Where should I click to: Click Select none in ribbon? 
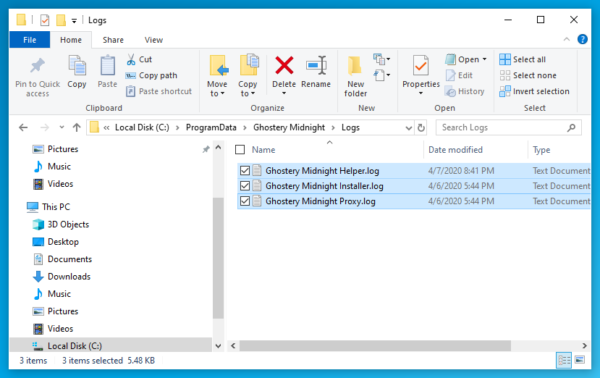(528, 75)
